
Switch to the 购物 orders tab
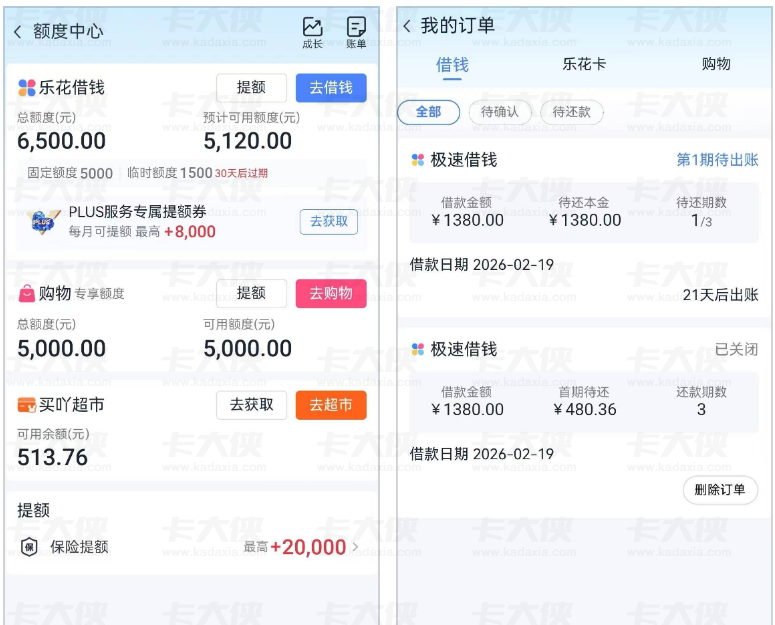tap(716, 64)
